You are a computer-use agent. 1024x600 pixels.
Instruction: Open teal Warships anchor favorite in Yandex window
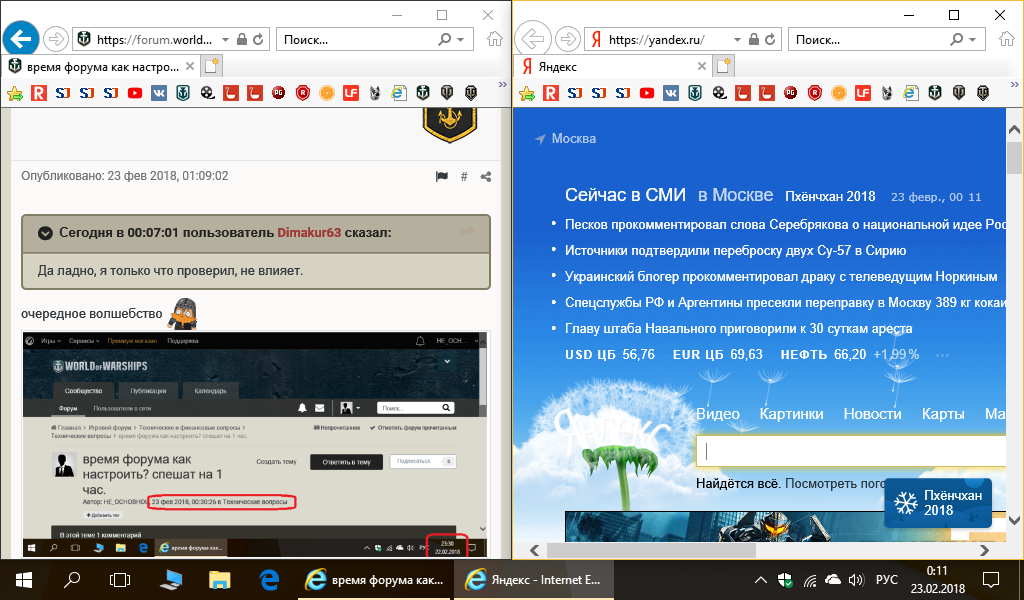point(695,93)
